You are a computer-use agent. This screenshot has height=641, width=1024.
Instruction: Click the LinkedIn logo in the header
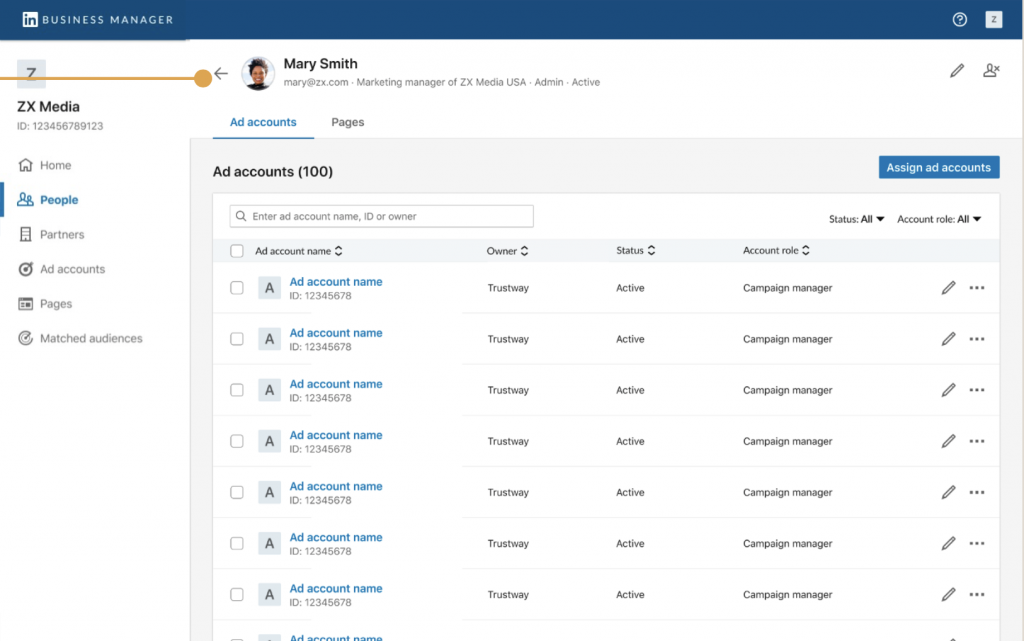[30, 20]
